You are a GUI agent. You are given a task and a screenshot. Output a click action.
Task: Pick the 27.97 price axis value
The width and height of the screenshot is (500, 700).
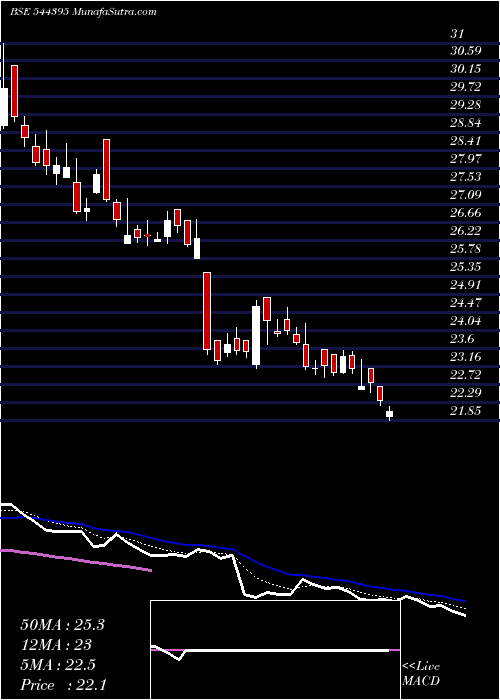coord(466,159)
